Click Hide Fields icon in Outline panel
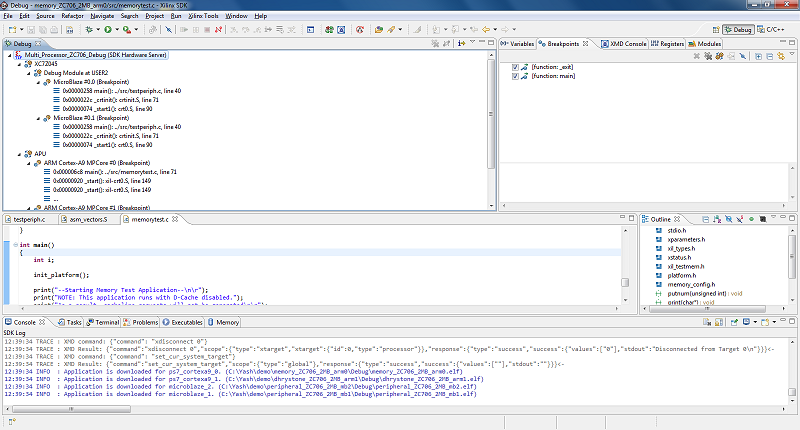This screenshot has width=800, height=430. coord(729,219)
